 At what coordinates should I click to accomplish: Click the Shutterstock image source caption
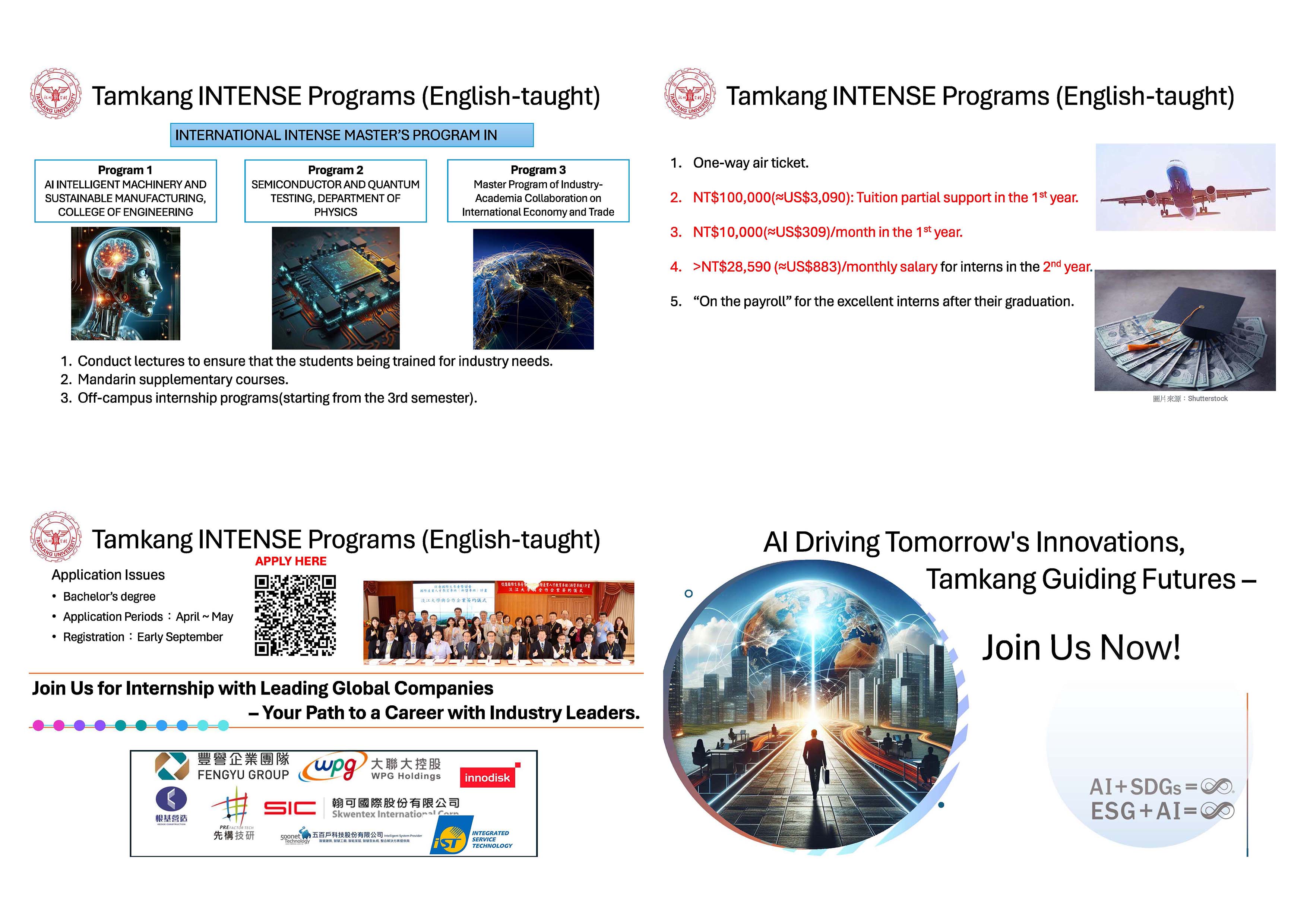tap(1190, 399)
